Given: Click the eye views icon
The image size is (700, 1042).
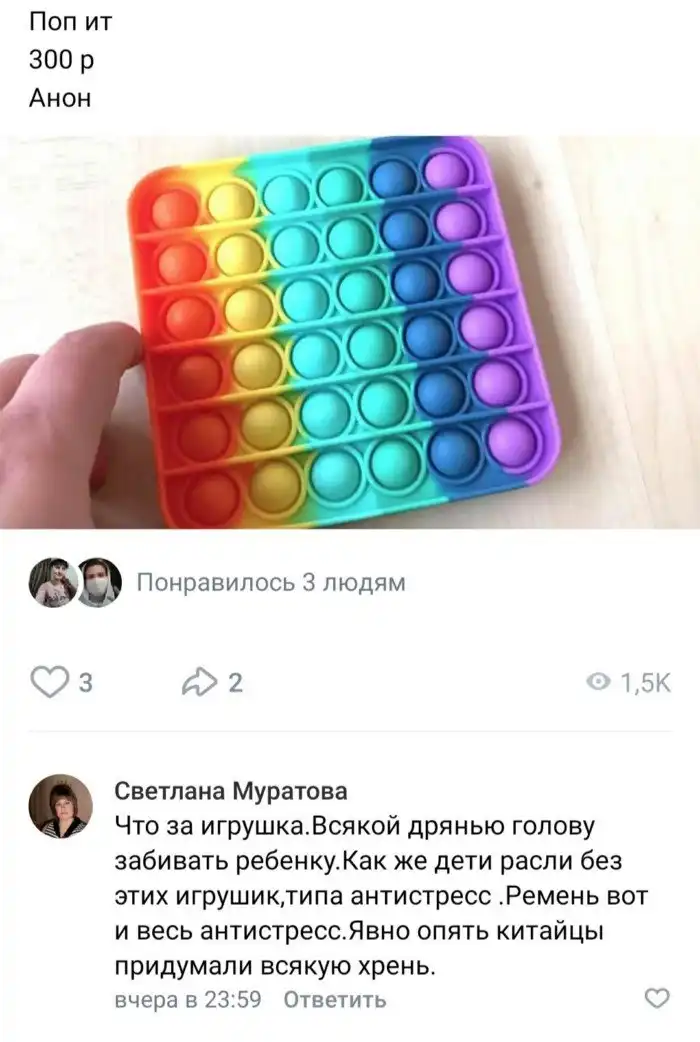Looking at the screenshot, I should click(x=599, y=682).
